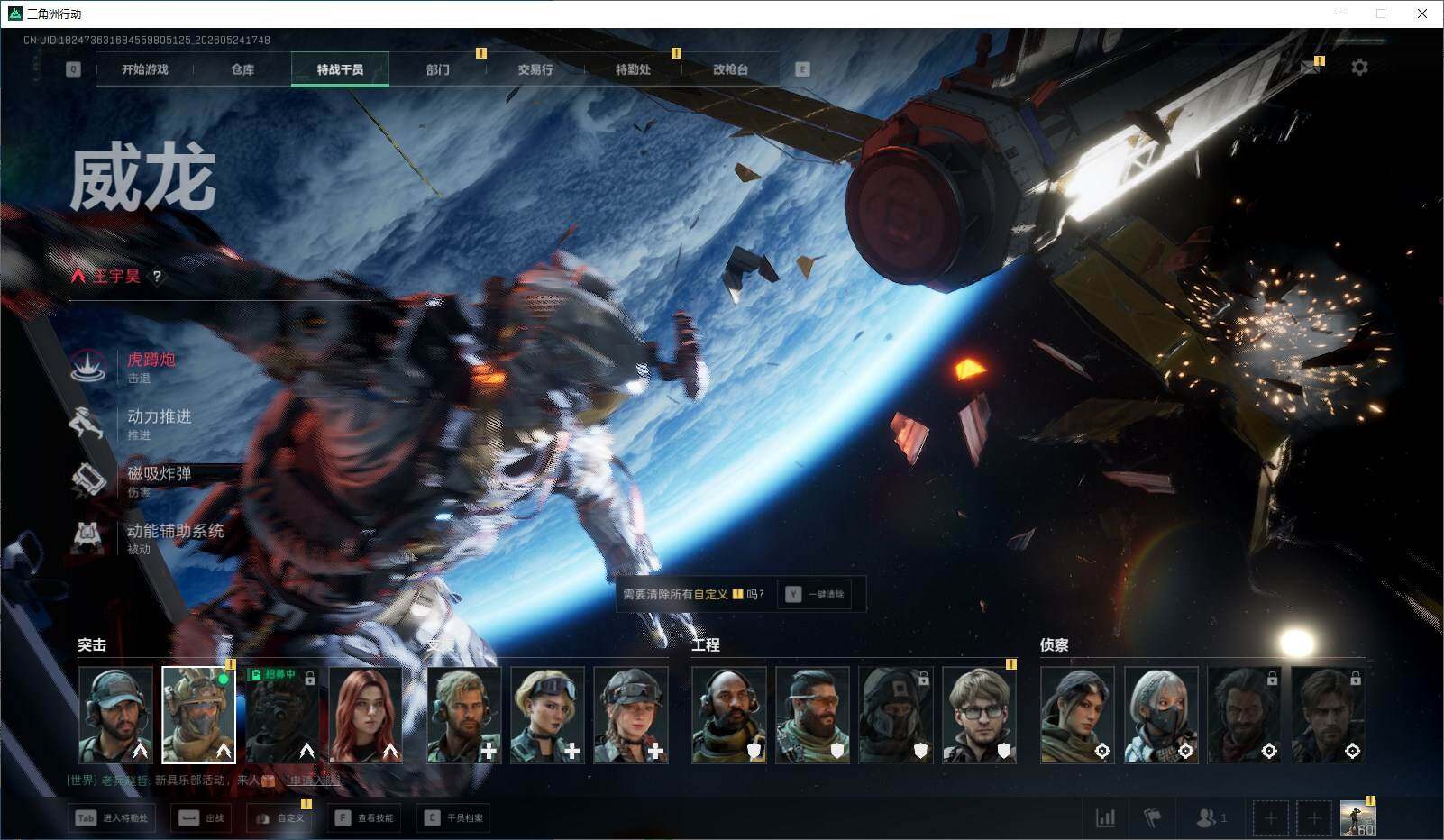Select the 虎蹲炮 skill icon
The height and width of the screenshot is (840, 1444).
88,367
